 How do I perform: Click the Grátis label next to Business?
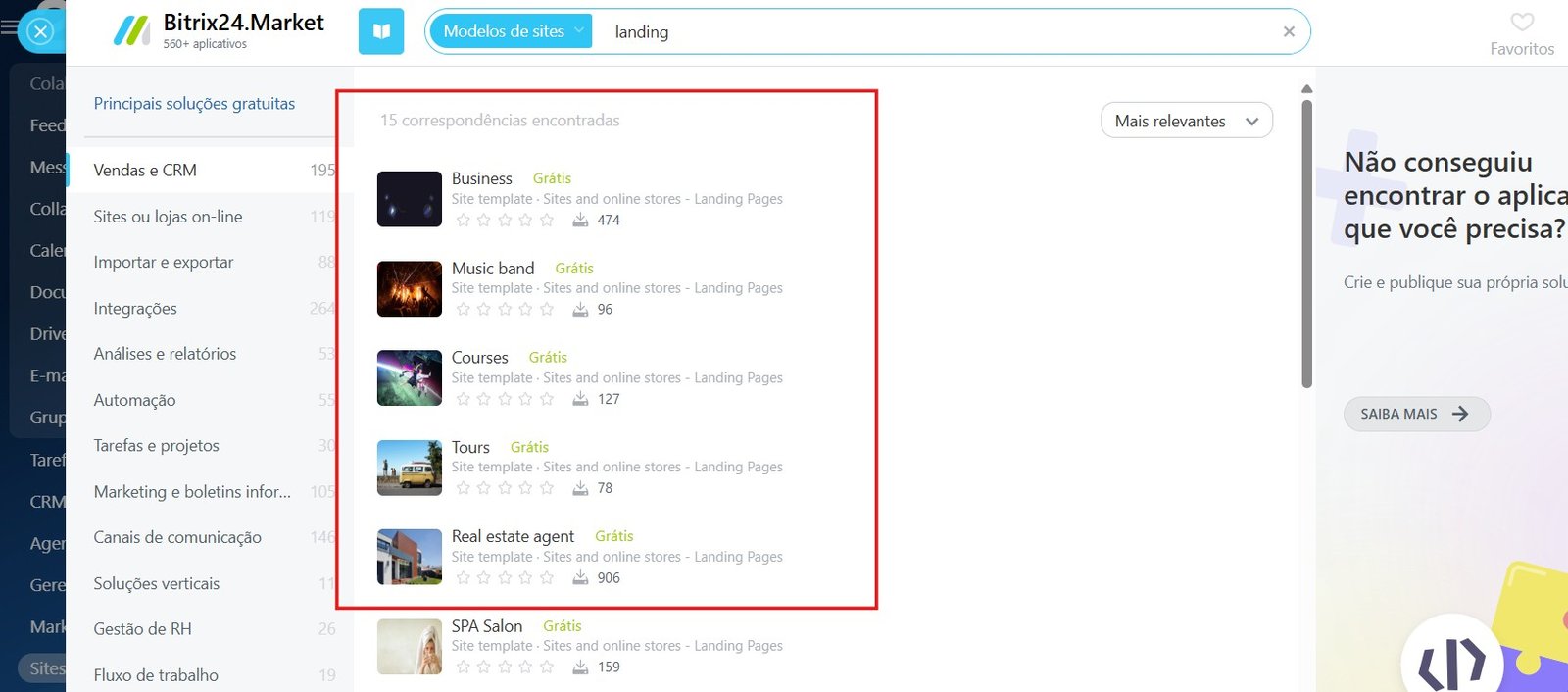click(552, 178)
